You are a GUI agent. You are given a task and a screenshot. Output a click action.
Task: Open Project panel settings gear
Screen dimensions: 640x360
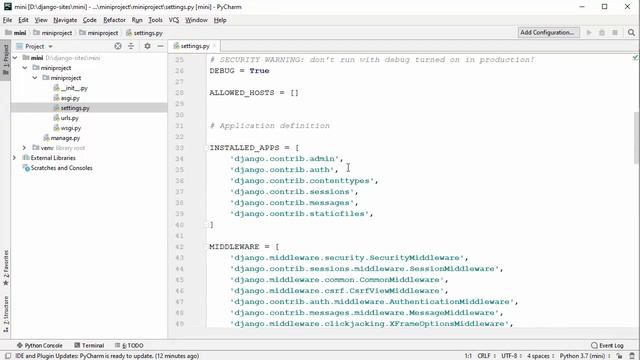147,46
